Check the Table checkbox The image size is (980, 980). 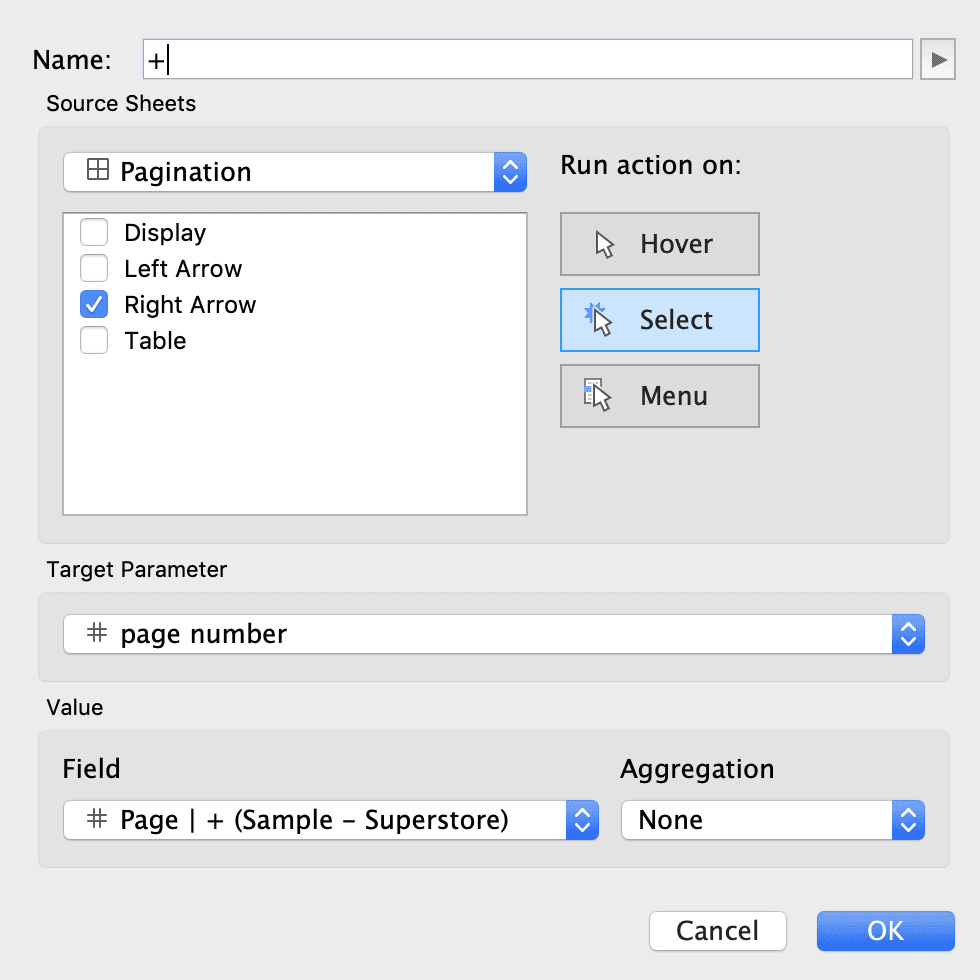pyautogui.click(x=93, y=340)
